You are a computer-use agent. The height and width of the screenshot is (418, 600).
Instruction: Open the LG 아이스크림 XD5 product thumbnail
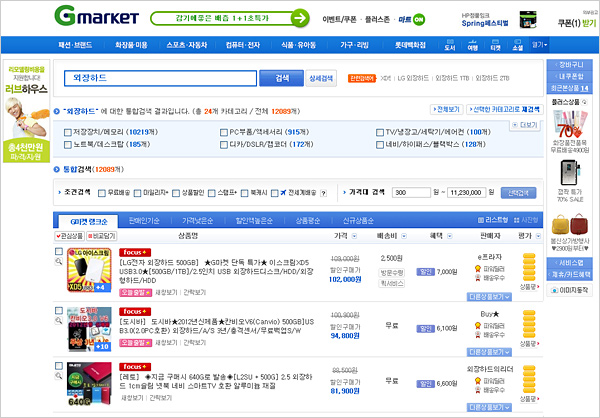(x=89, y=270)
